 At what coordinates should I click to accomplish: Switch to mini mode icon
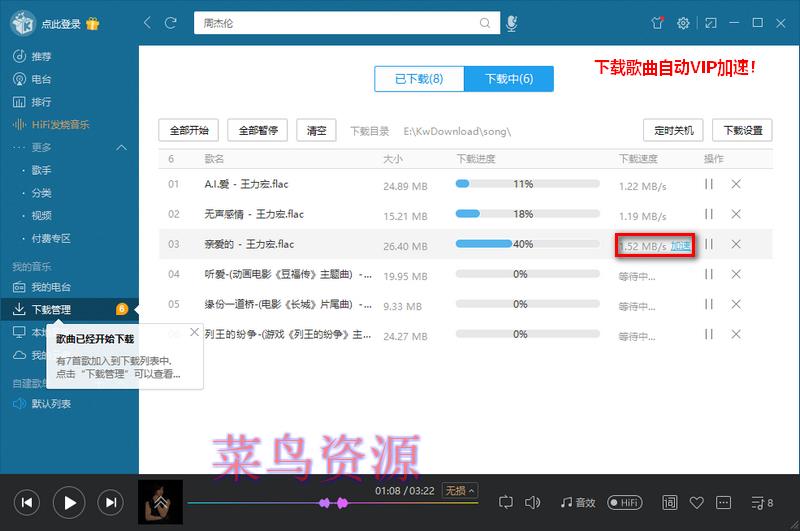[711, 23]
